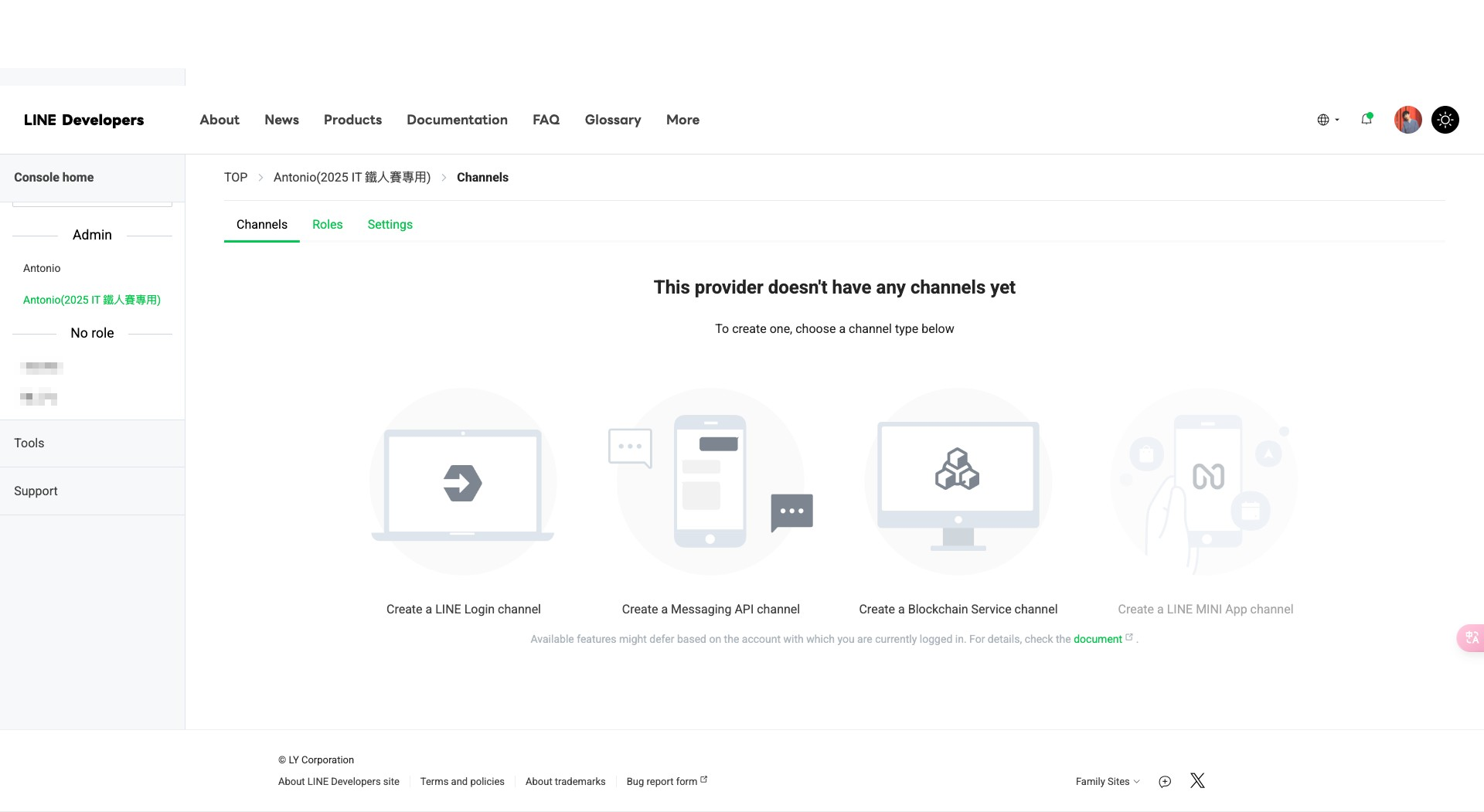1484x812 pixels.
Task: Click TOP in the breadcrumb
Action: [236, 177]
